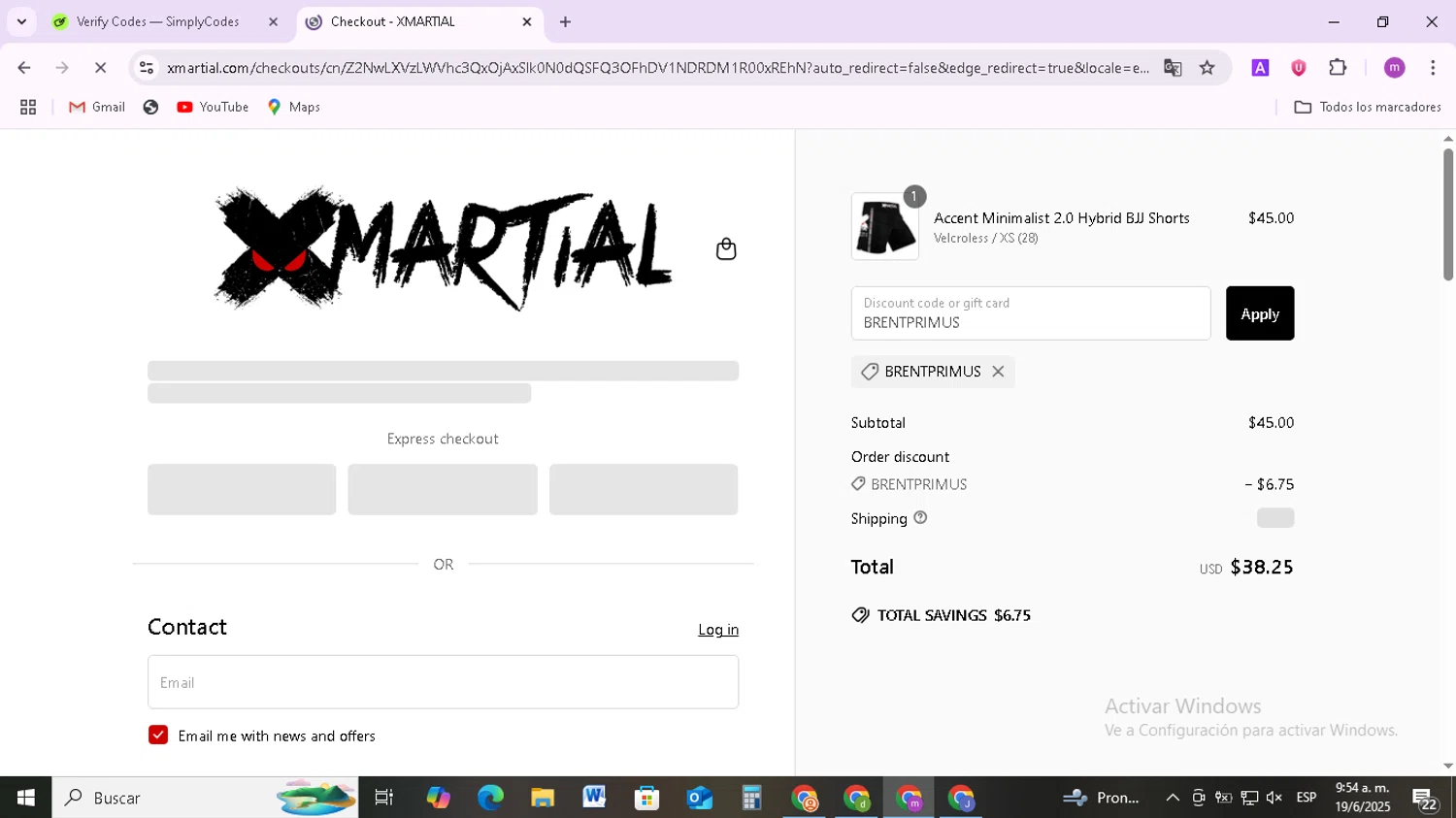
Task: Open the YouTube bookmark
Action: pyautogui.click(x=213, y=107)
